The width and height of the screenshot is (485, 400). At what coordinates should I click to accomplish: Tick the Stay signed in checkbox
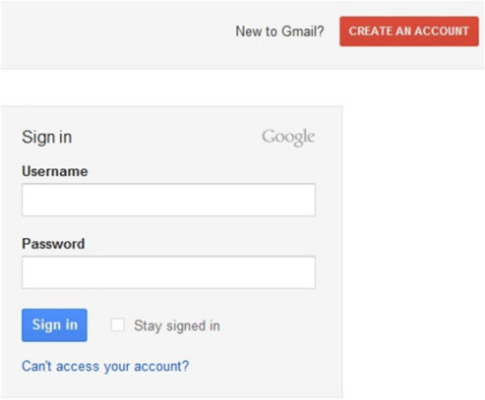[x=118, y=325]
